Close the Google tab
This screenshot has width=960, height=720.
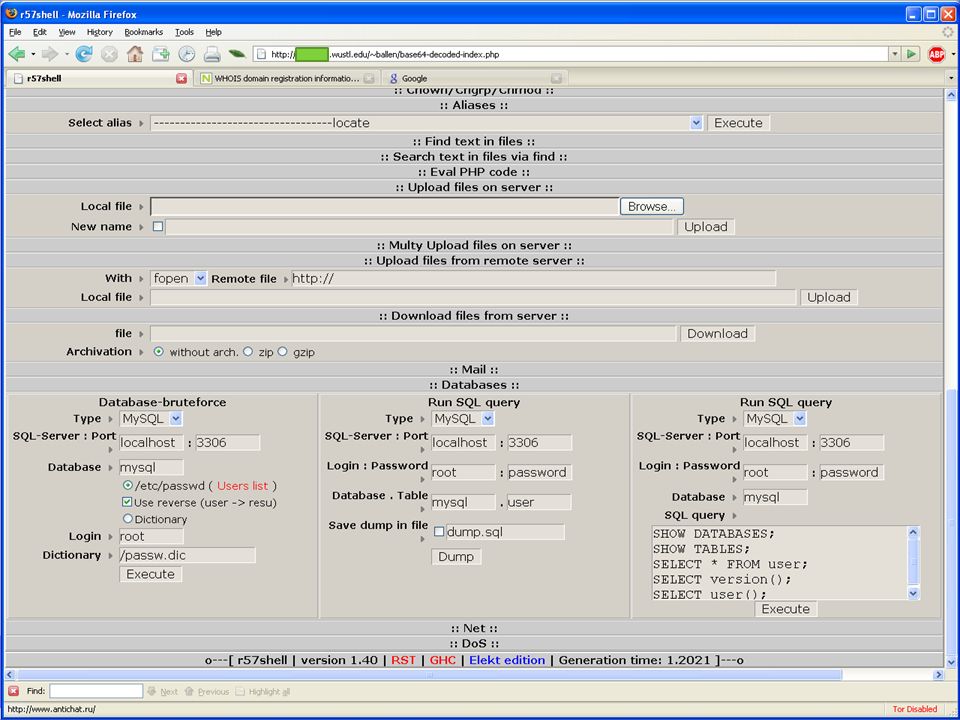click(x=556, y=78)
